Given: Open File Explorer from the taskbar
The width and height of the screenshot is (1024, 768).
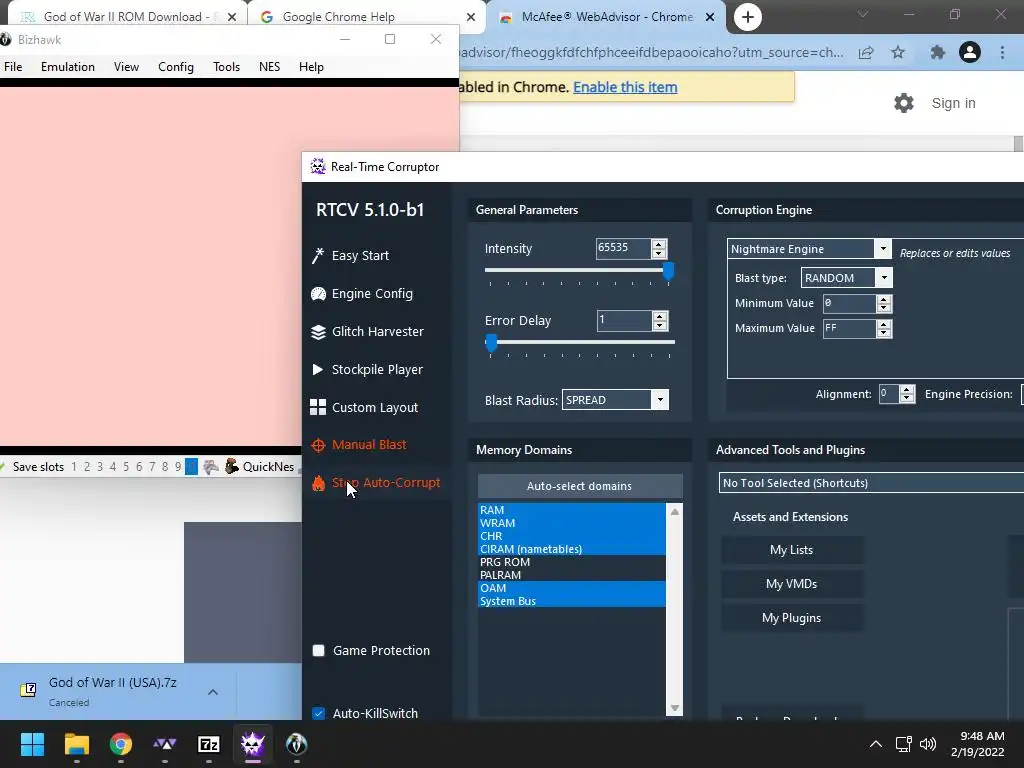Looking at the screenshot, I should 76,744.
